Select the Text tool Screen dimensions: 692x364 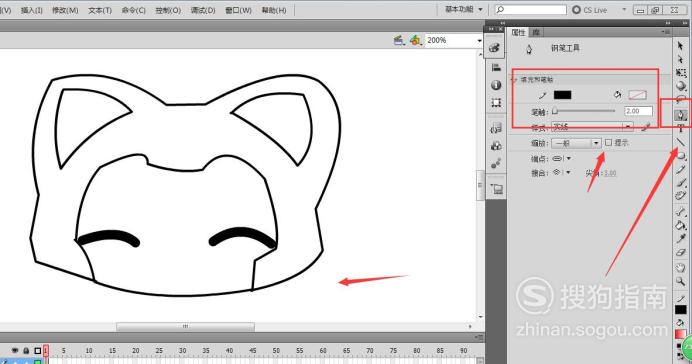(x=681, y=129)
